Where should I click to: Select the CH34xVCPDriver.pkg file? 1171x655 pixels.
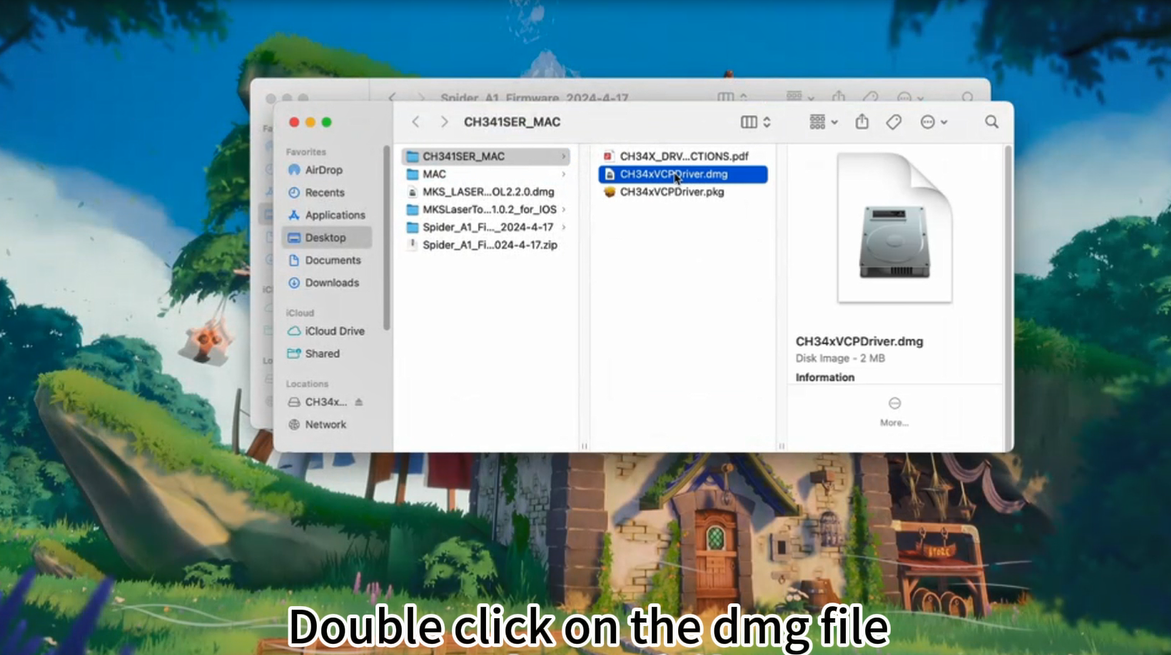coord(683,192)
